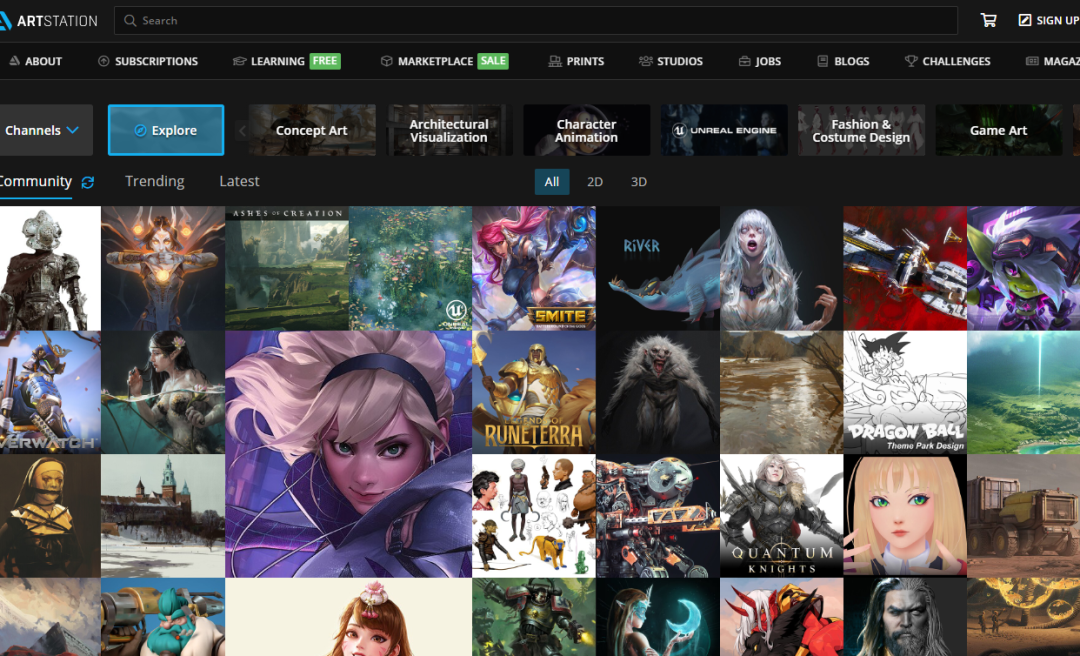
Task: Open the About page
Action: click(x=36, y=61)
